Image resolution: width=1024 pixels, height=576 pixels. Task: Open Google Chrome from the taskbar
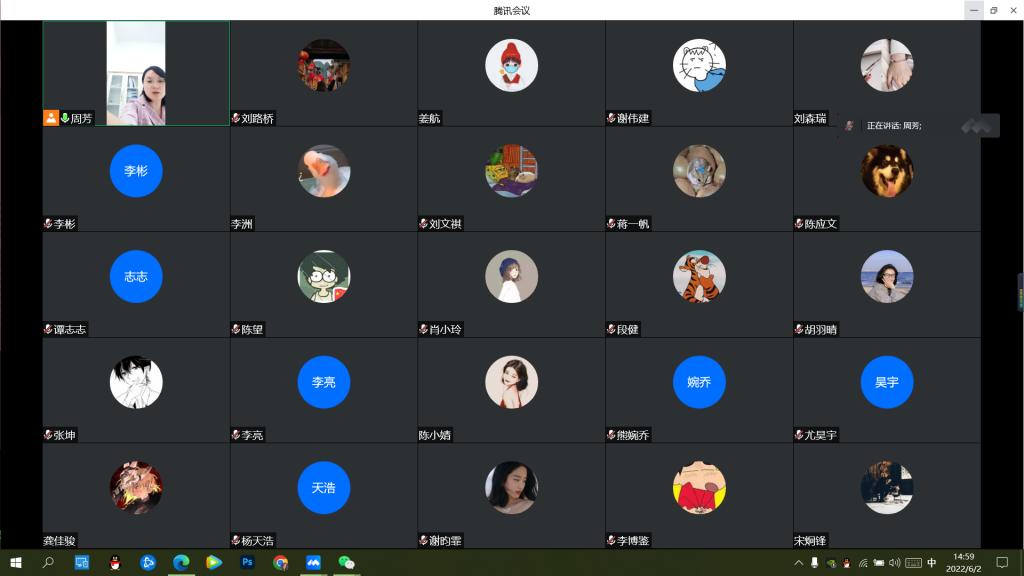[x=280, y=563]
